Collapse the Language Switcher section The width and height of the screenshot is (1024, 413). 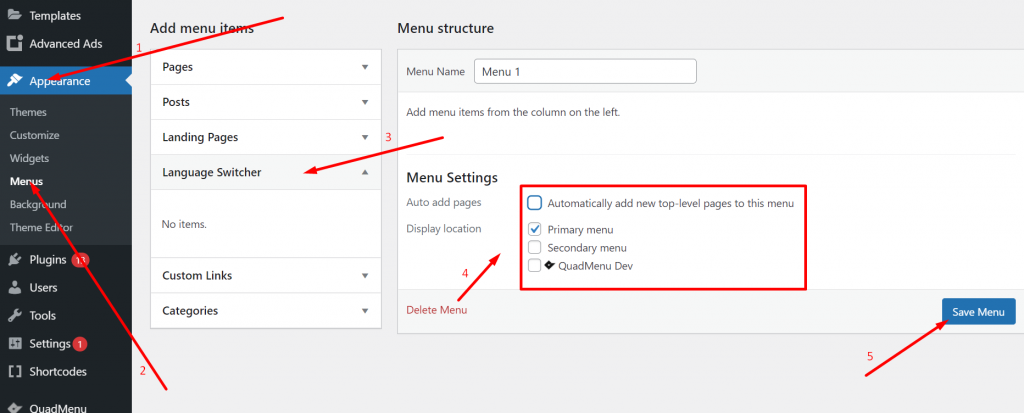coord(365,172)
